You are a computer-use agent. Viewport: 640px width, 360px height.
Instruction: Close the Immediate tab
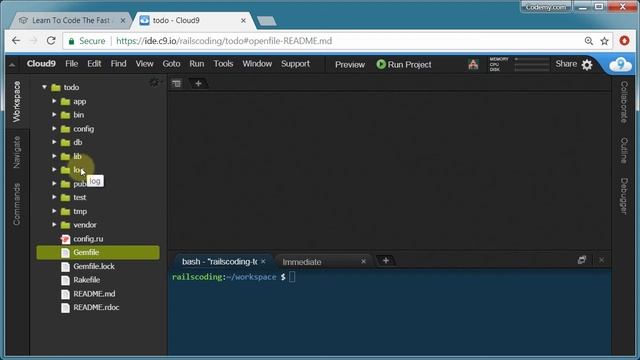(363, 261)
